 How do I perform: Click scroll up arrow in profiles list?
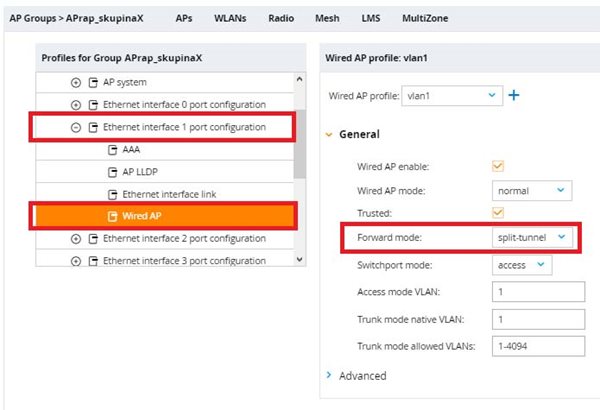[x=300, y=79]
